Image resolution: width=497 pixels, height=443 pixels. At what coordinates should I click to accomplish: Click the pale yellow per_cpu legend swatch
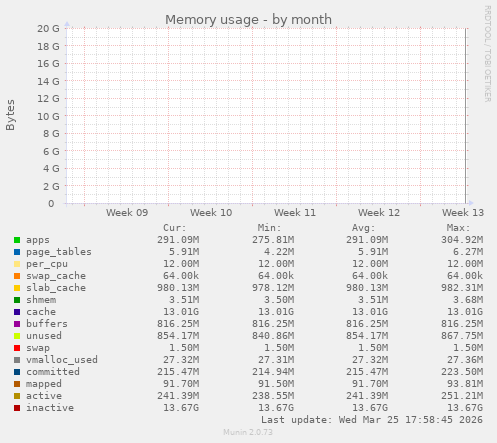click(17, 264)
